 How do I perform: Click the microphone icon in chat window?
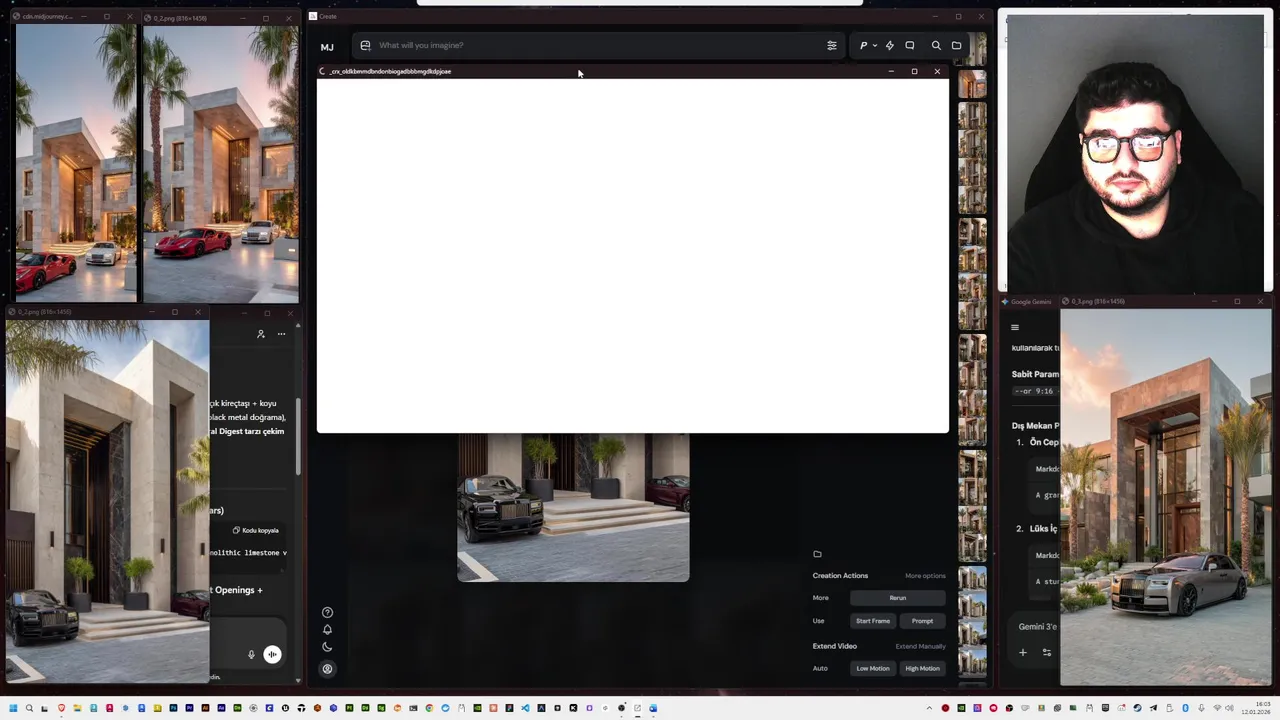pos(251,655)
